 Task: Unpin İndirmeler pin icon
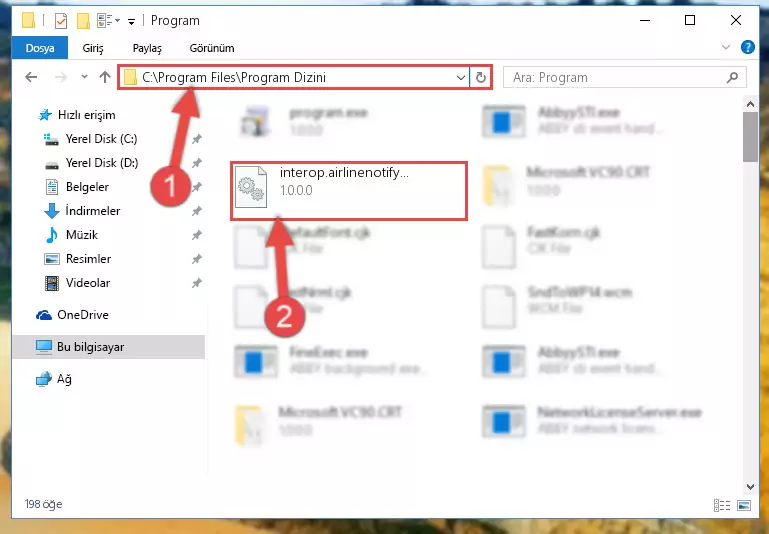click(197, 211)
